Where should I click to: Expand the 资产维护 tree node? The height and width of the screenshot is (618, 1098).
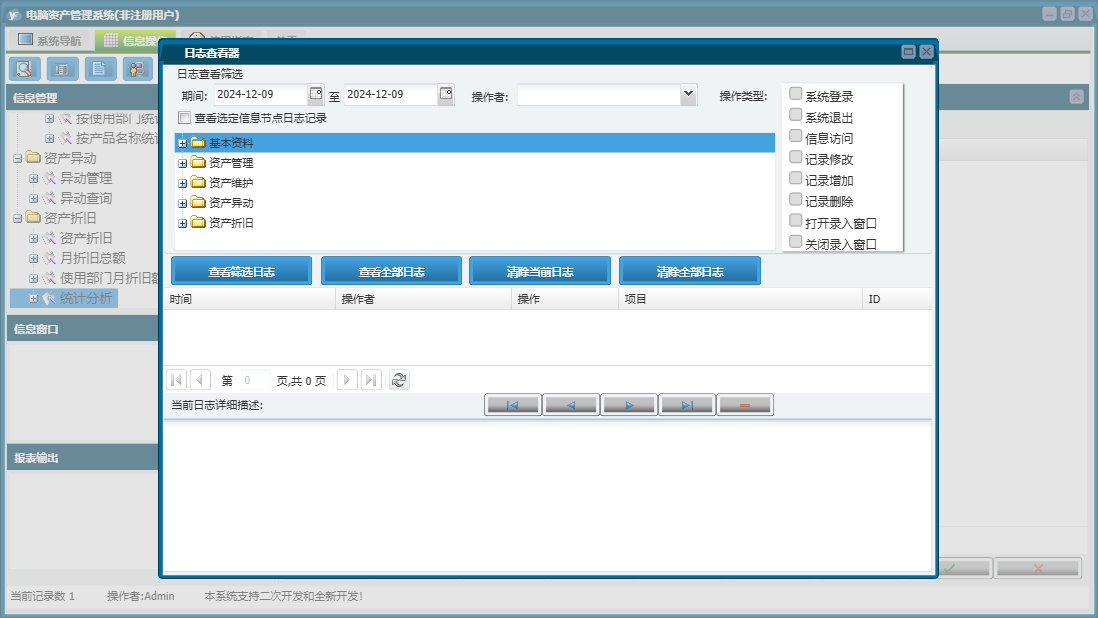pyautogui.click(x=183, y=183)
